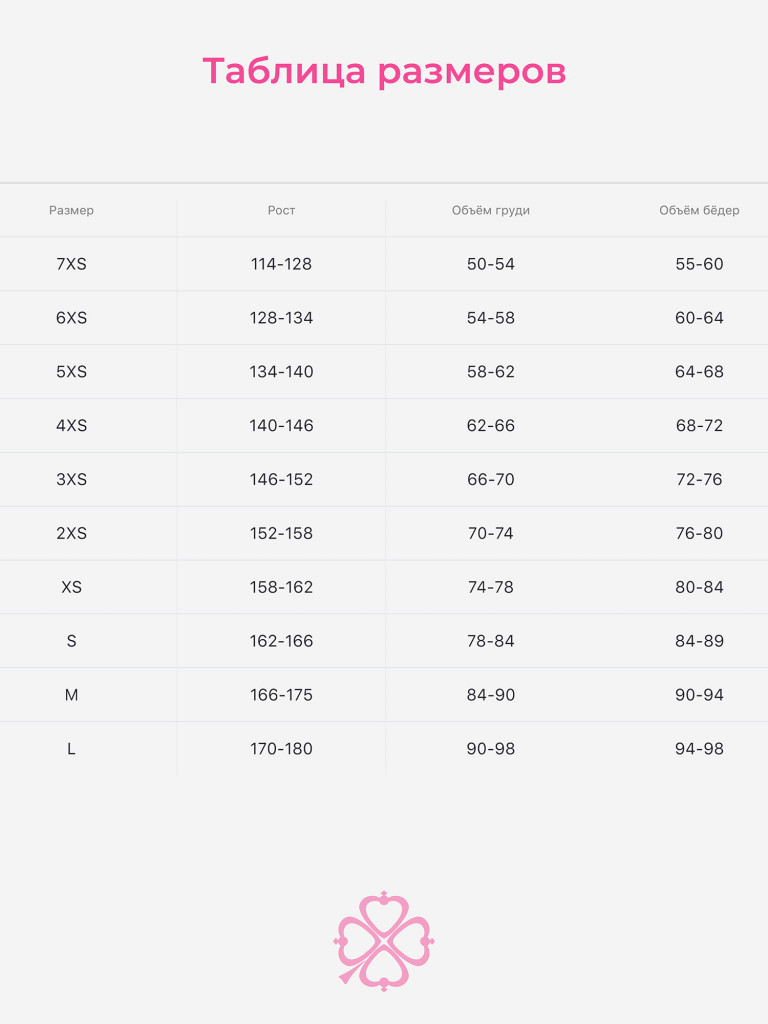Select height value 170-180

coord(281,749)
